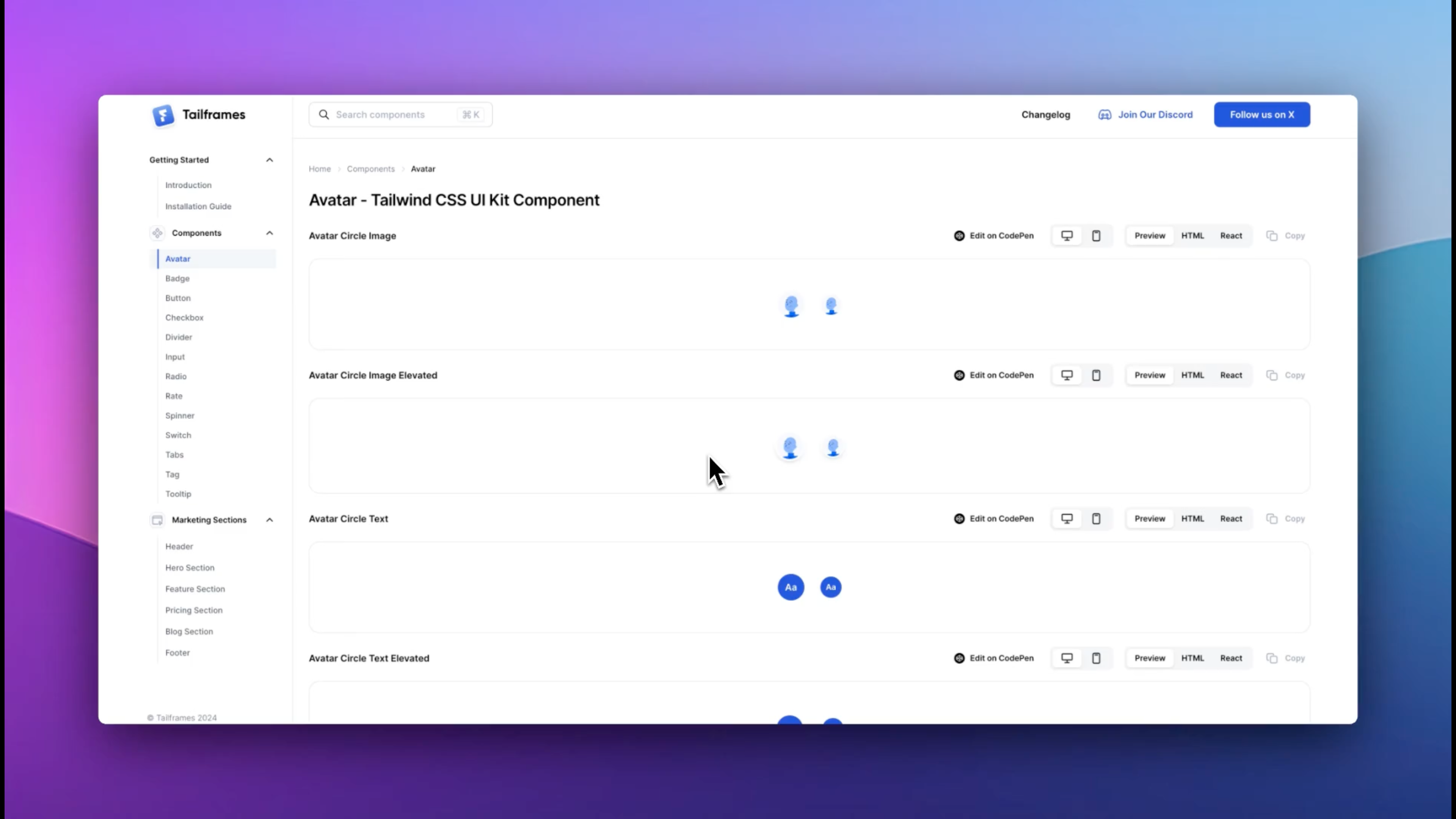Select mobile view for Avatar Circle Text Elevated
Image resolution: width=1456 pixels, height=819 pixels.
[x=1096, y=658]
